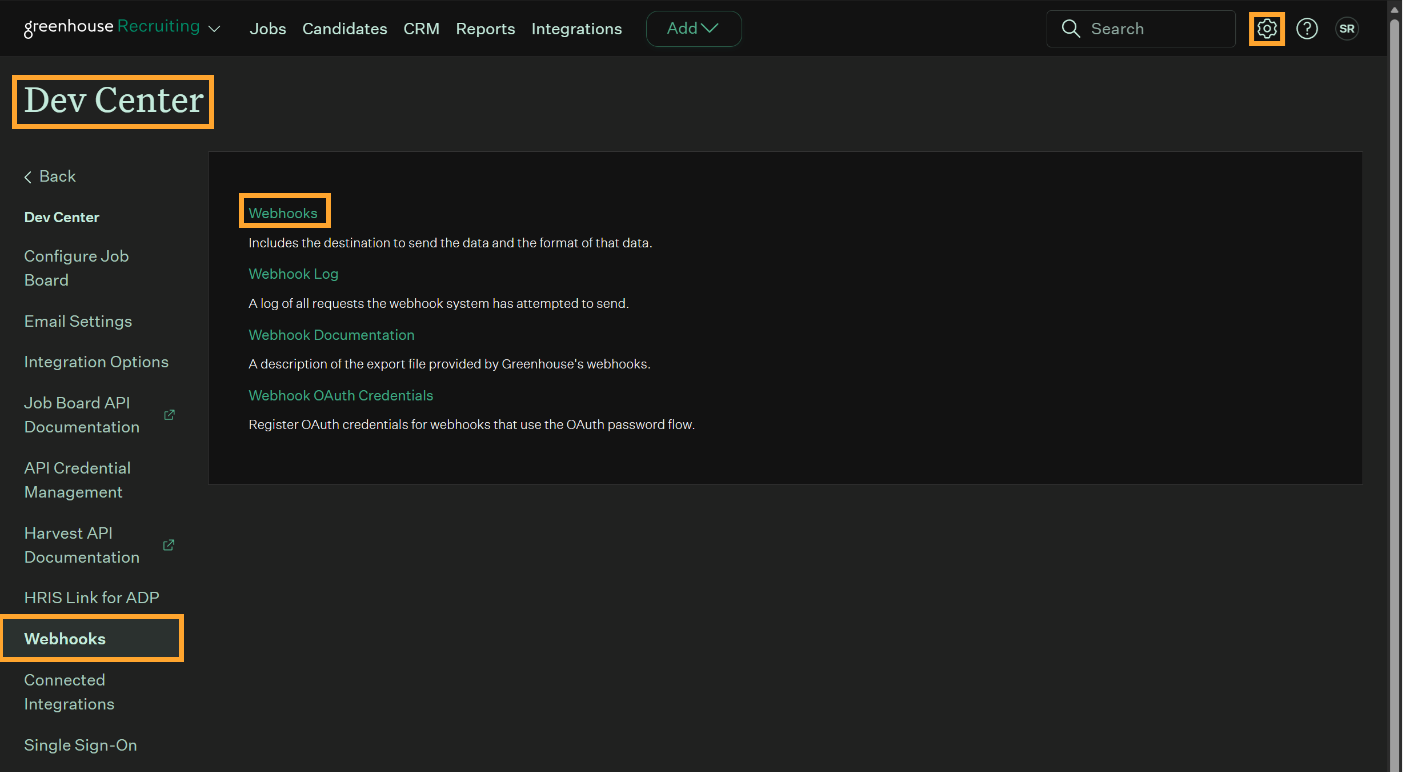Image resolution: width=1406 pixels, height=772 pixels.
Task: Open the Webhook OAuth Credentials link
Action: (341, 396)
